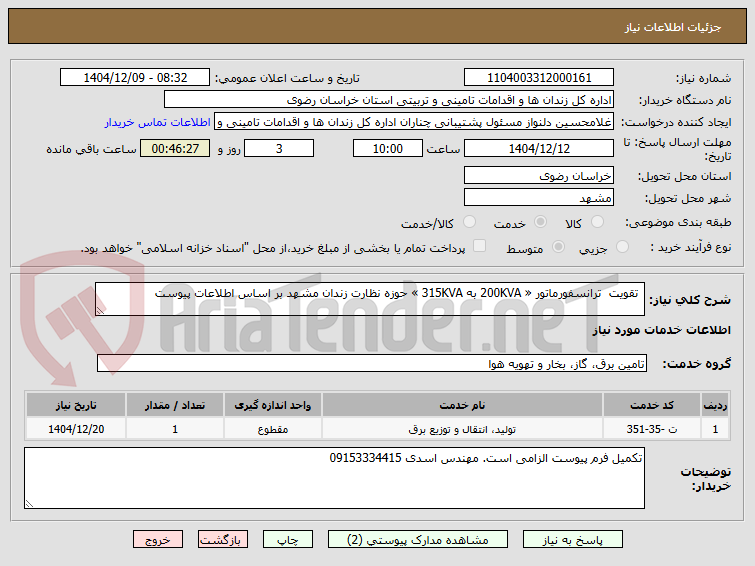Click the announcement date field 1404/12/09 - 08:32

coord(135,77)
